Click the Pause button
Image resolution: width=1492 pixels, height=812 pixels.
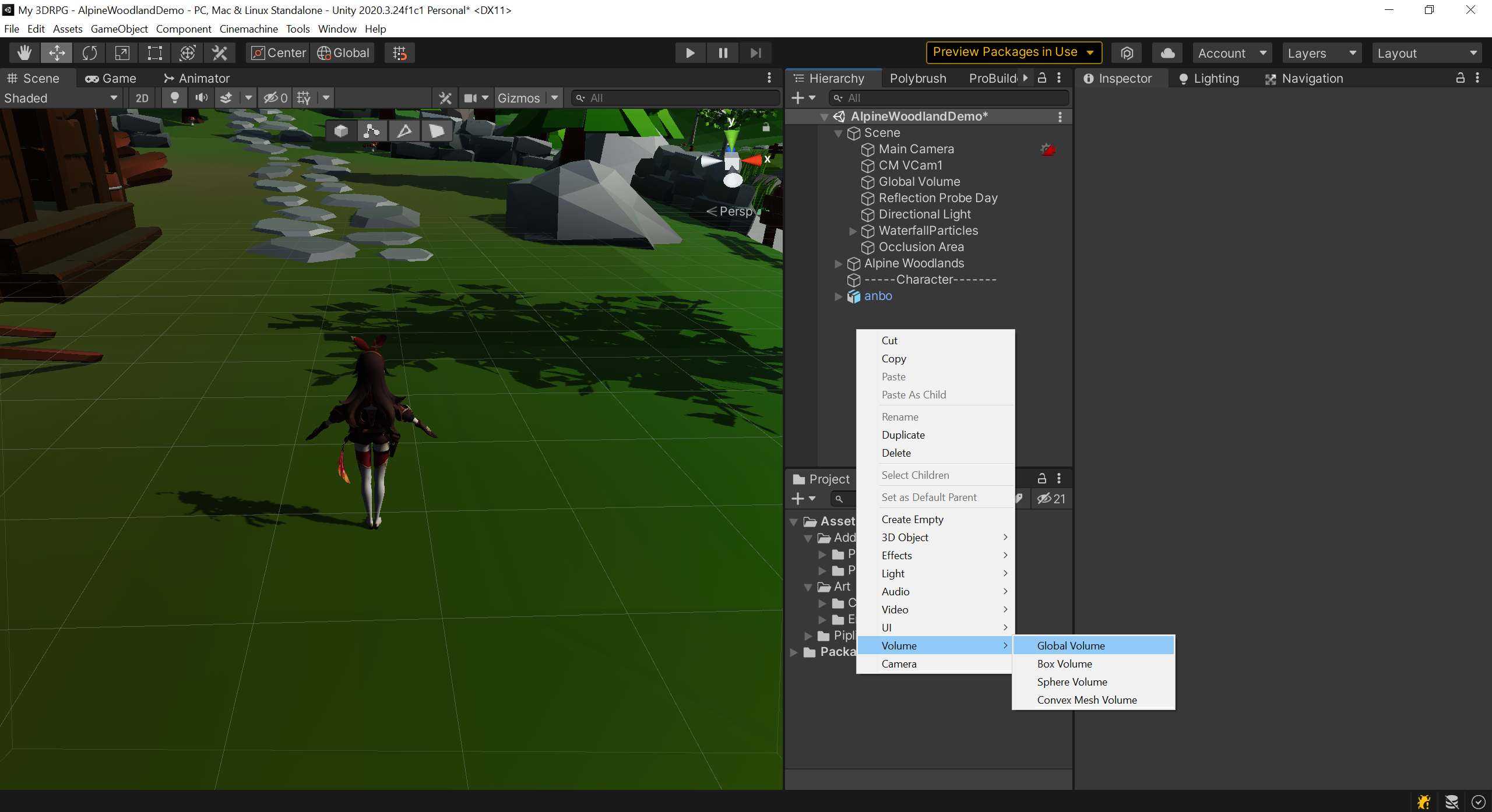(723, 53)
